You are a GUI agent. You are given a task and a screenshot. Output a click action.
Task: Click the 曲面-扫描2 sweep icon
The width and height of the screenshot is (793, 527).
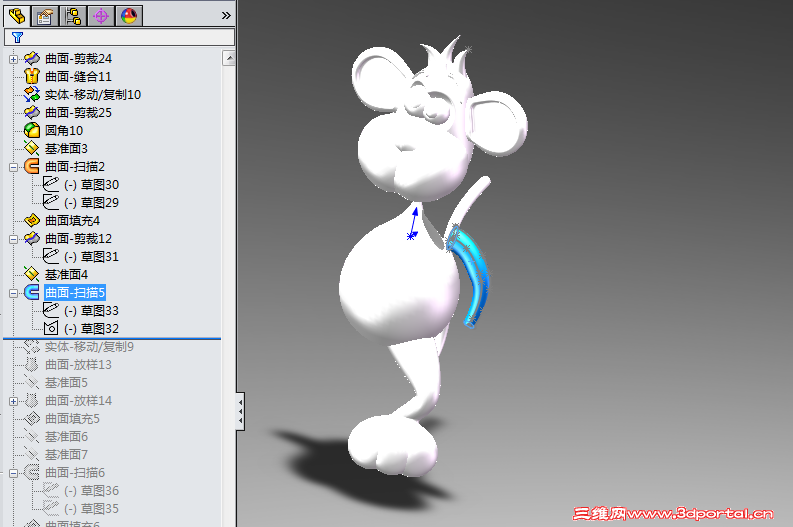tap(31, 166)
